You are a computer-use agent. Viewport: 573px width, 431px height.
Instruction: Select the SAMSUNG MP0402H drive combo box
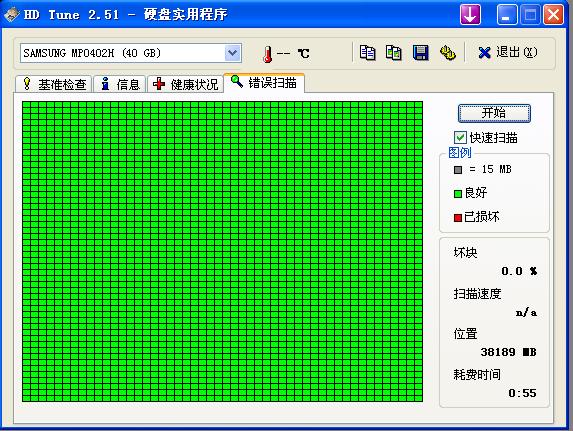[x=130, y=53]
